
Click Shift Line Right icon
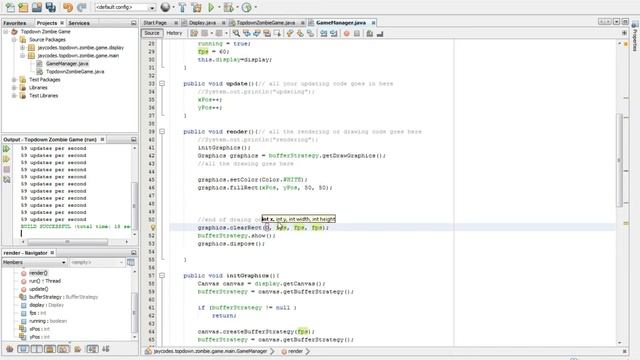(x=334, y=33)
